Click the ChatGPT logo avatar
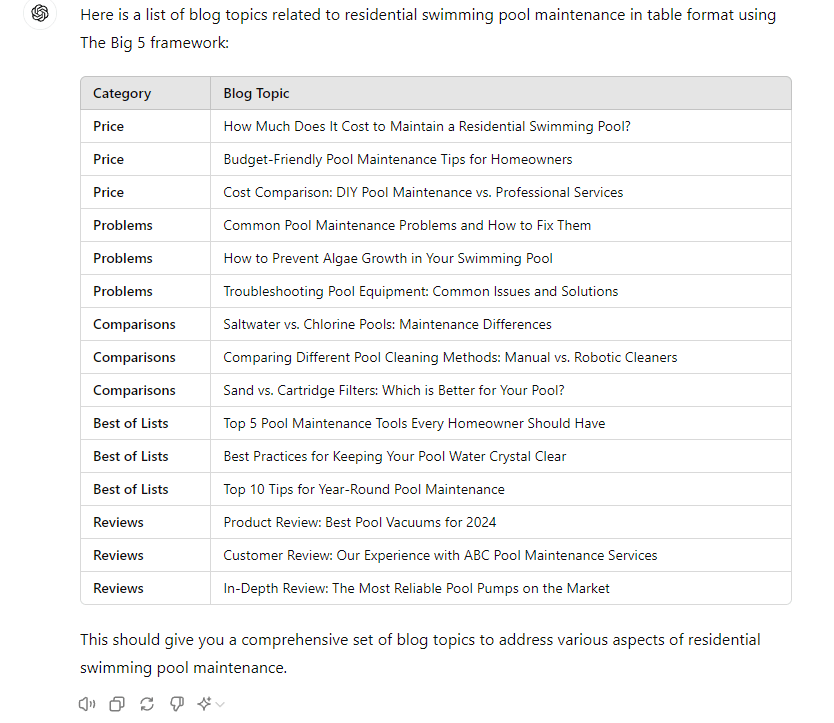834x723 pixels. [40, 14]
